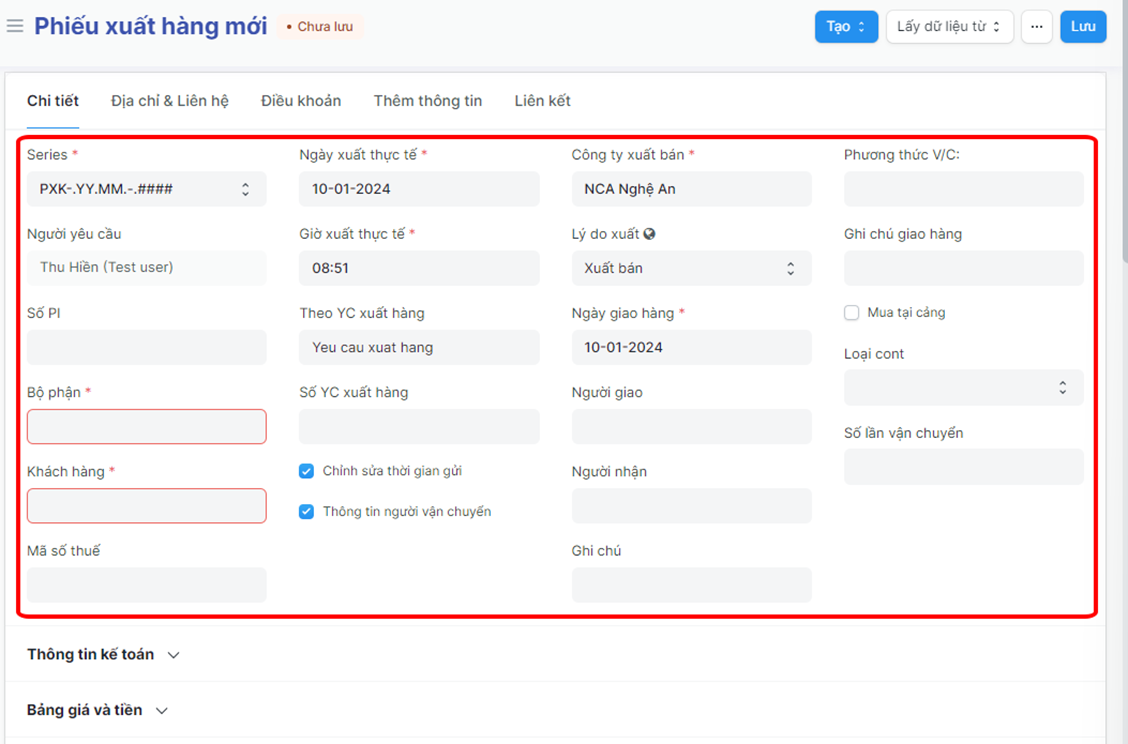Open the Điều khoản tab
This screenshot has height=744, width=1128.
tap(301, 101)
